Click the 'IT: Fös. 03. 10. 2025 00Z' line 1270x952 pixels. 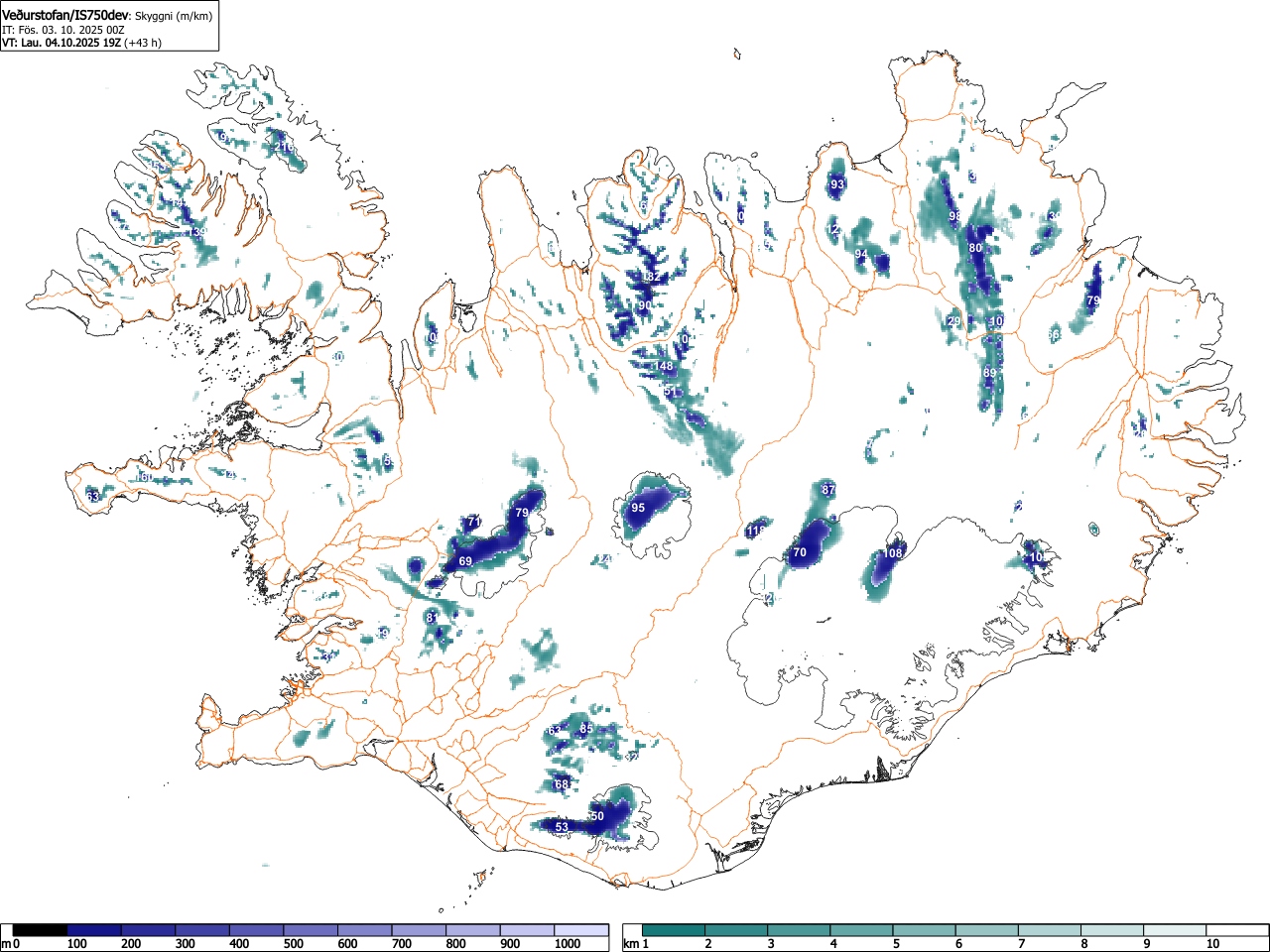click(x=63, y=30)
